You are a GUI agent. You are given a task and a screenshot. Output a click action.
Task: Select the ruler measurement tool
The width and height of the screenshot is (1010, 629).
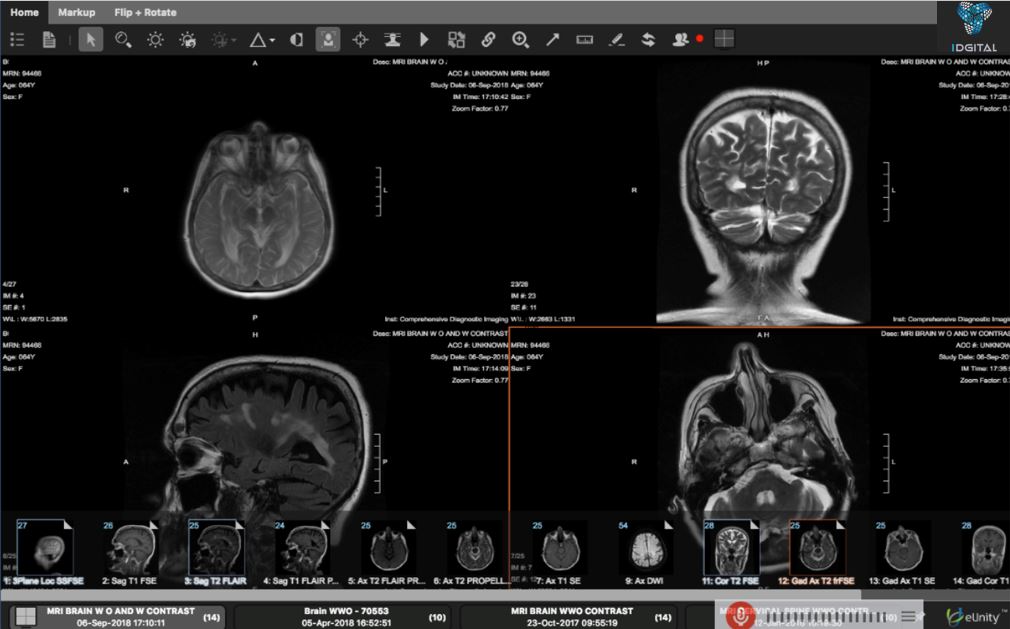585,40
